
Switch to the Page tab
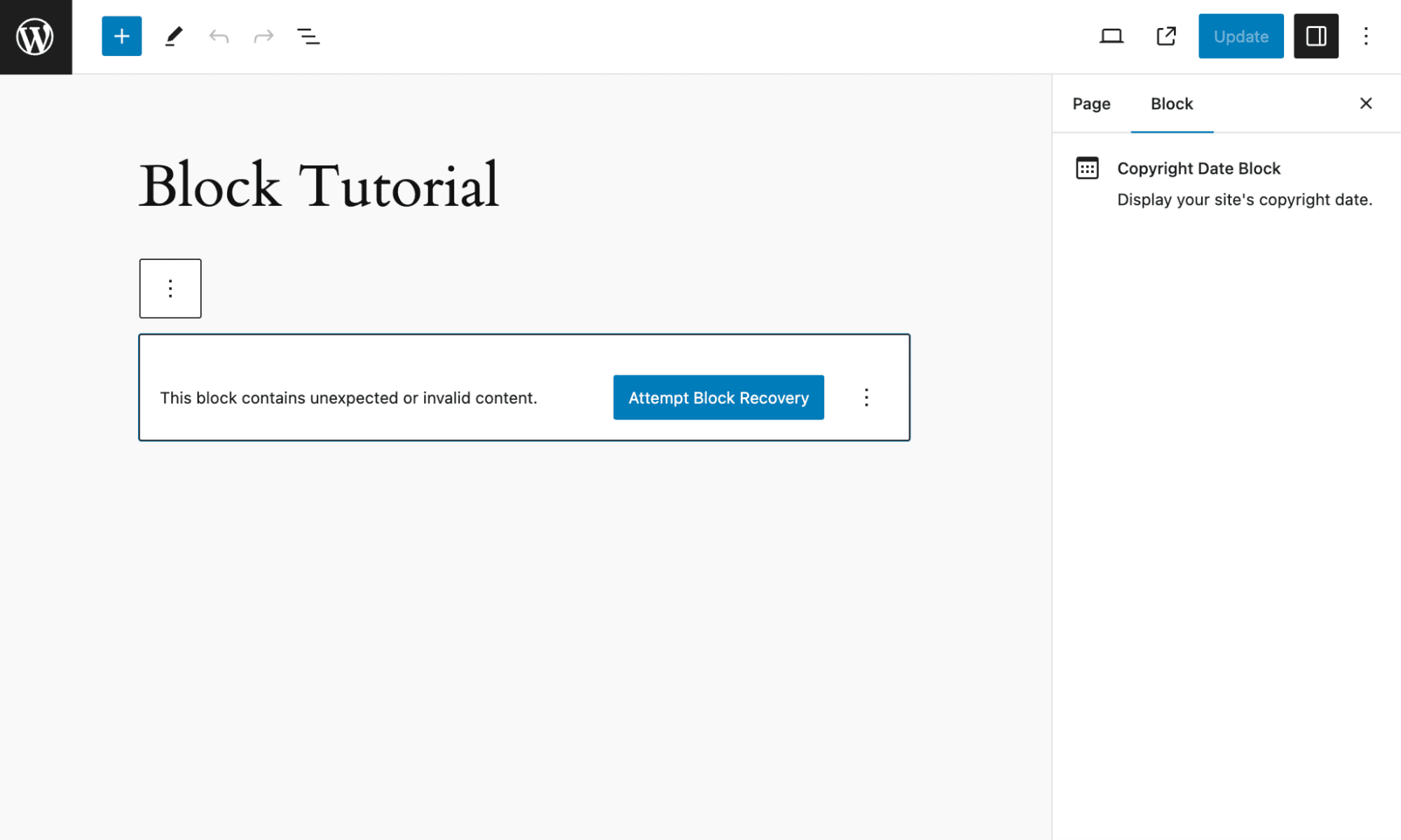click(1091, 103)
